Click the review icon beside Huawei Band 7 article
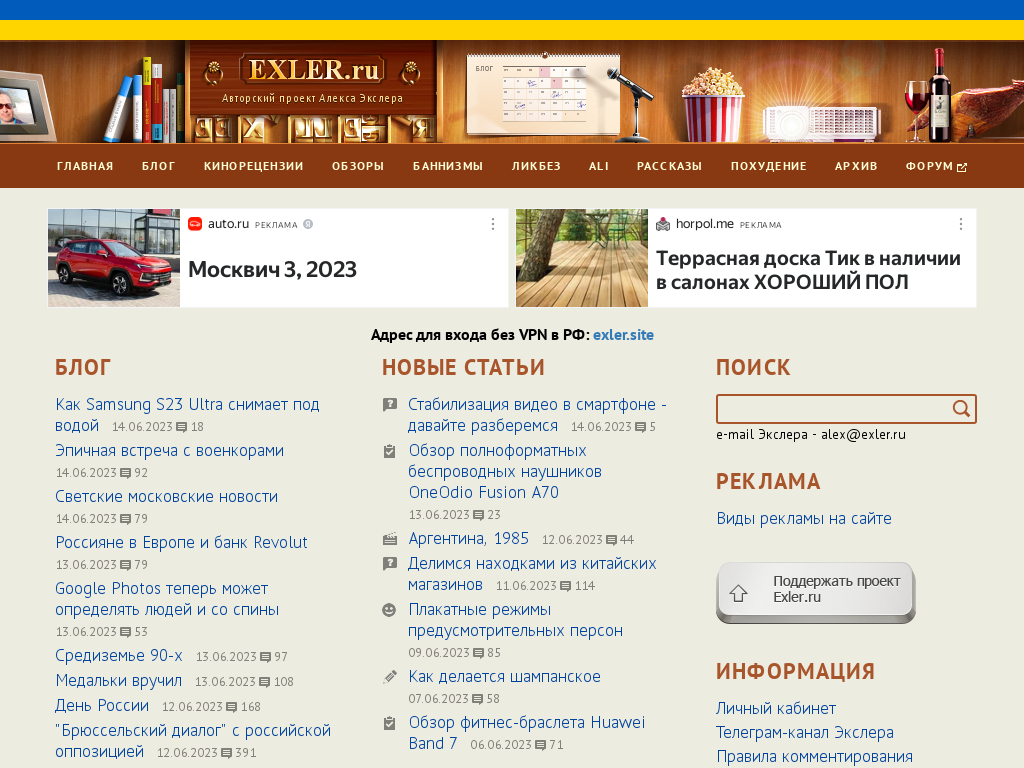Screen dimensions: 1024x768 click(x=390, y=723)
